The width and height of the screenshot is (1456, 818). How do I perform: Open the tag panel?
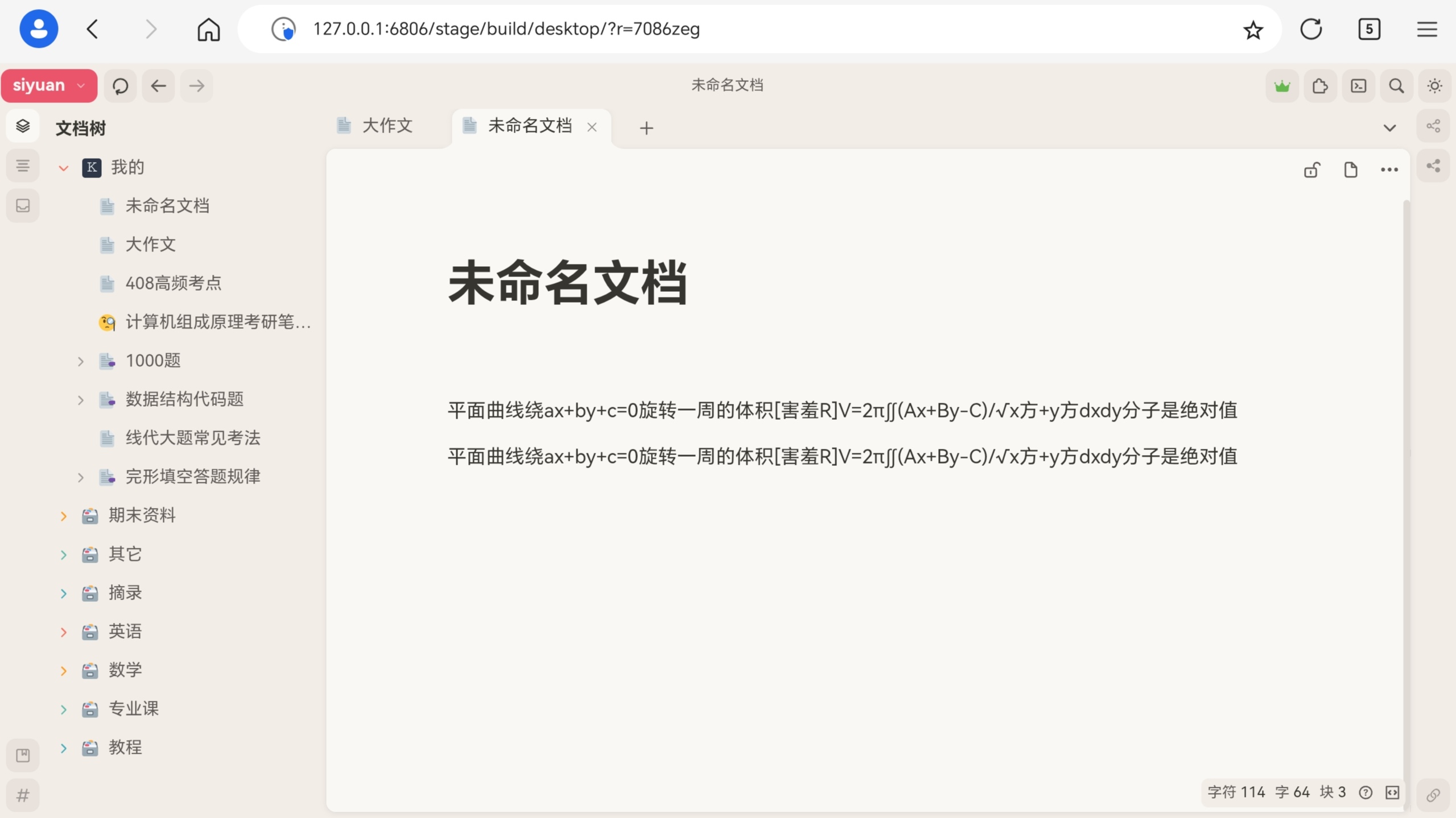pyautogui.click(x=22, y=795)
